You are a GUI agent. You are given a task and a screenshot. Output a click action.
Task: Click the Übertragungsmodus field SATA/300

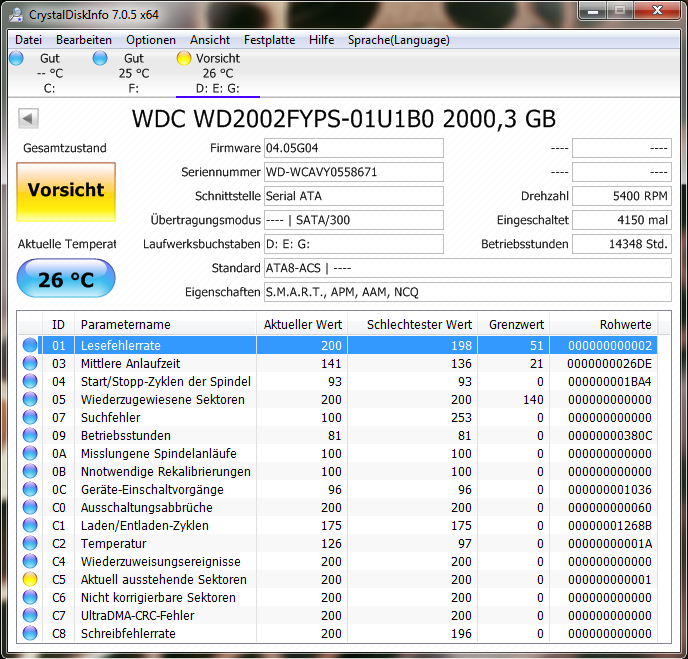click(x=354, y=220)
